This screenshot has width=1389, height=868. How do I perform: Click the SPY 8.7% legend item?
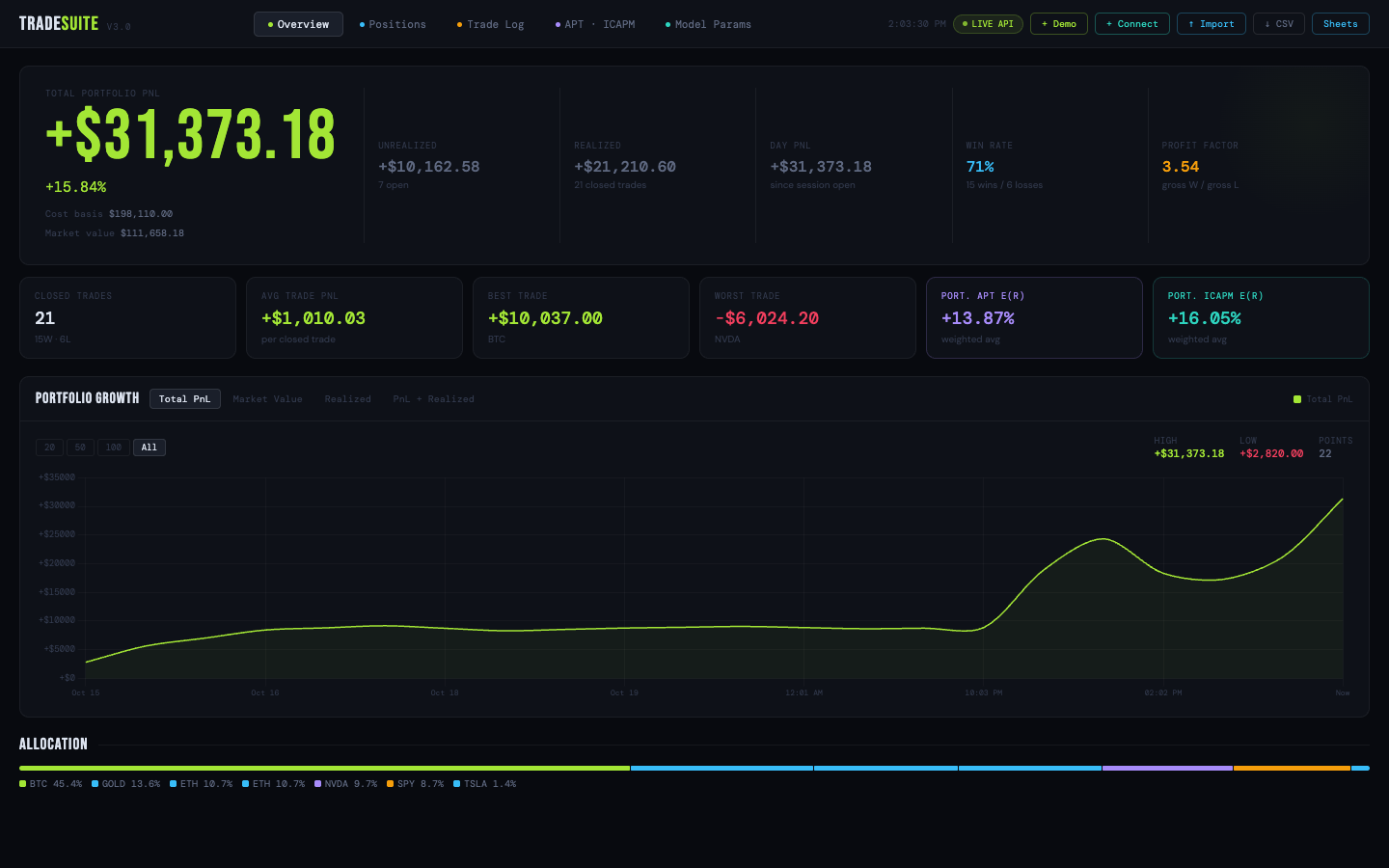416,784
